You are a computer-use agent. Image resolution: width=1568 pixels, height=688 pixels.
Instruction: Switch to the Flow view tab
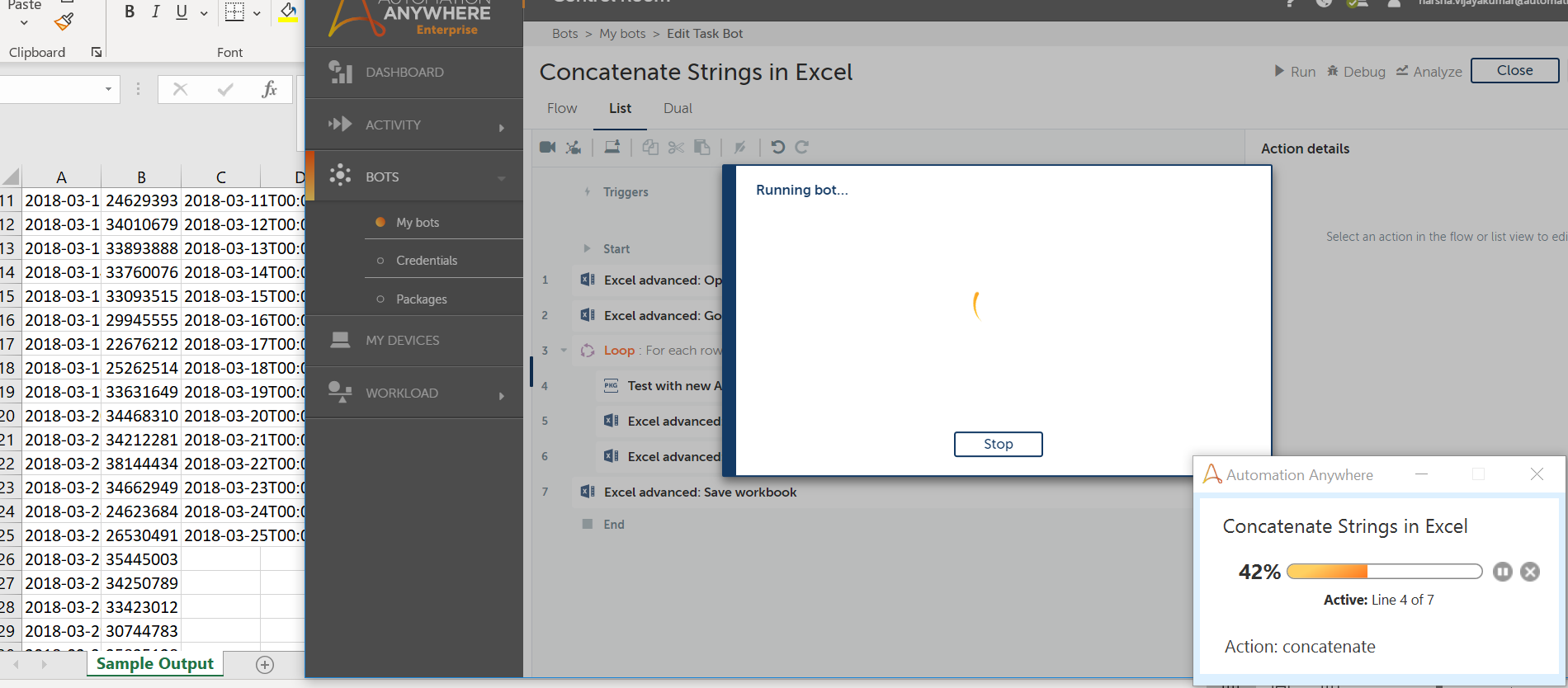(x=562, y=108)
